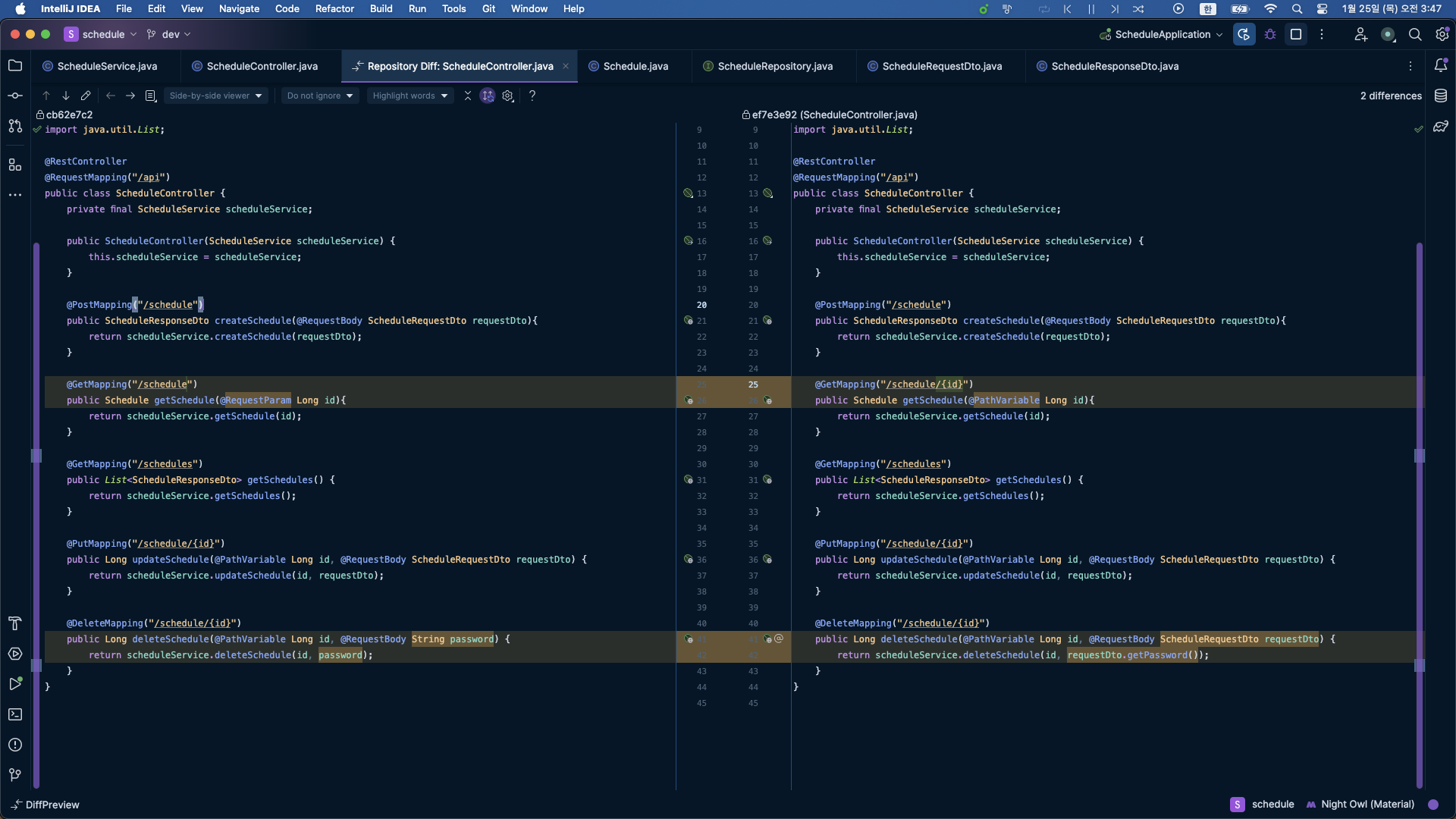
Task: Open the Refactor menu
Action: click(334, 8)
